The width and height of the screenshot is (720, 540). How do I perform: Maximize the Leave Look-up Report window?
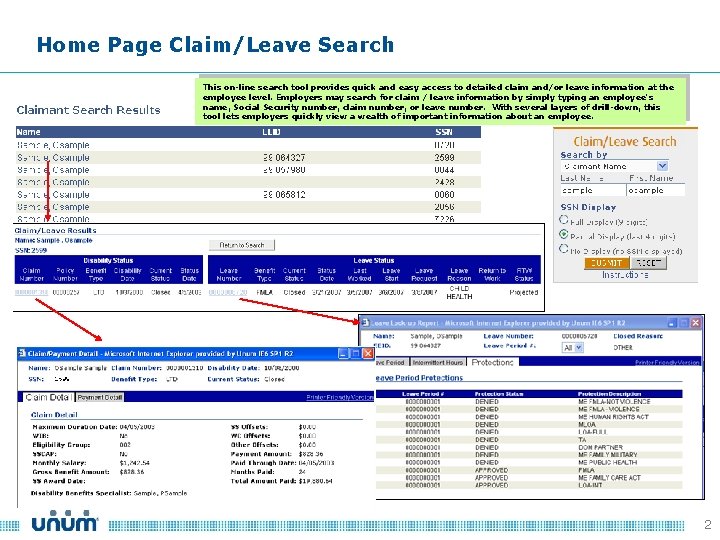pos(684,323)
